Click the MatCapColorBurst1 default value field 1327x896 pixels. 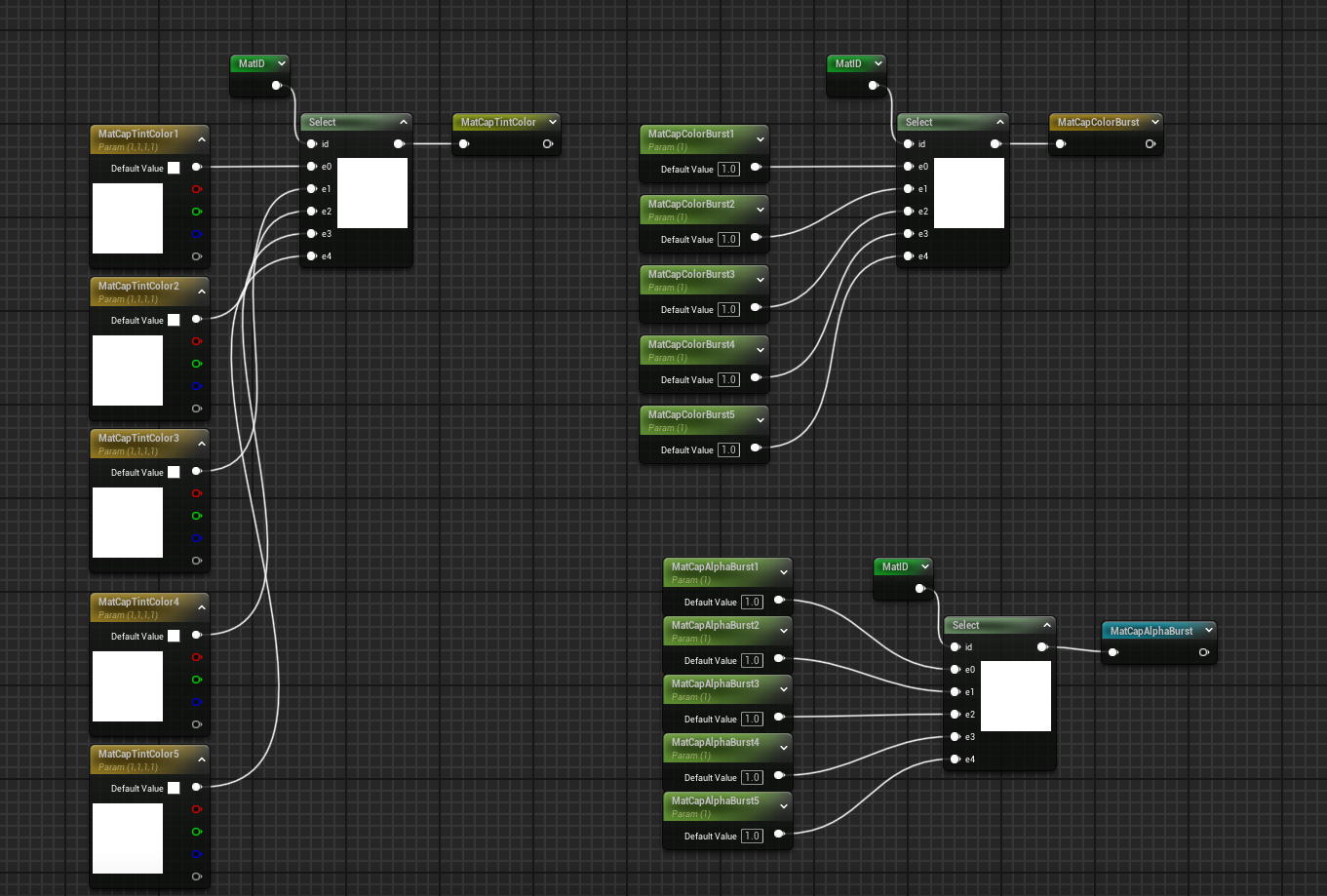tap(728, 169)
